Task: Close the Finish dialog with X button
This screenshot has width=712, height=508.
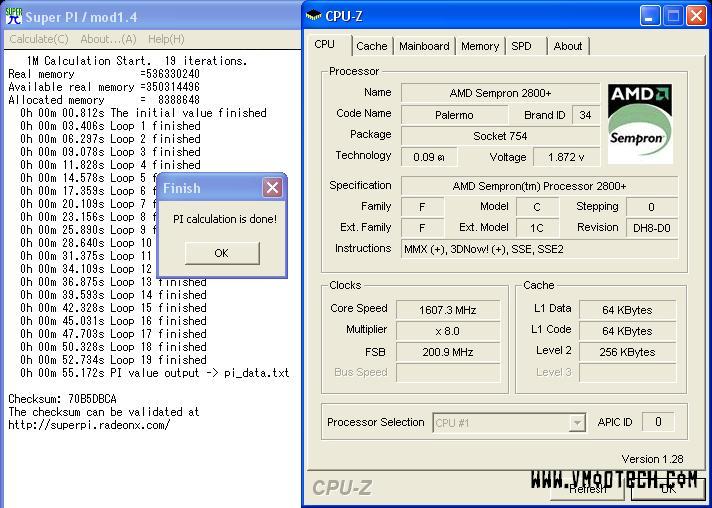Action: 272,187
